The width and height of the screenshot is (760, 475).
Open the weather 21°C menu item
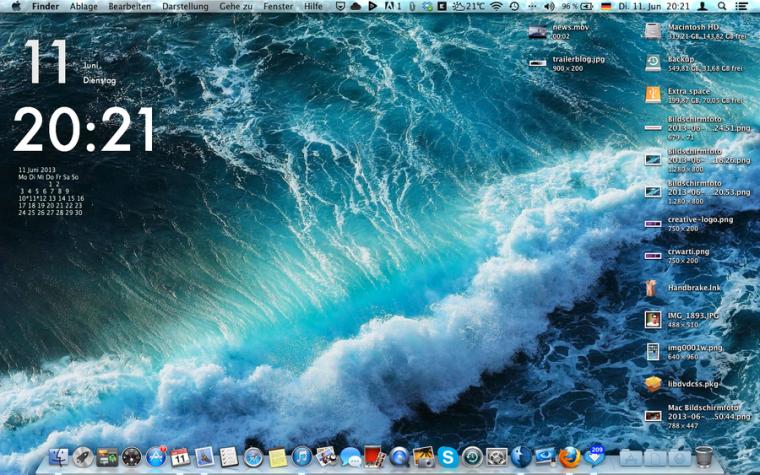pyautogui.click(x=468, y=6)
